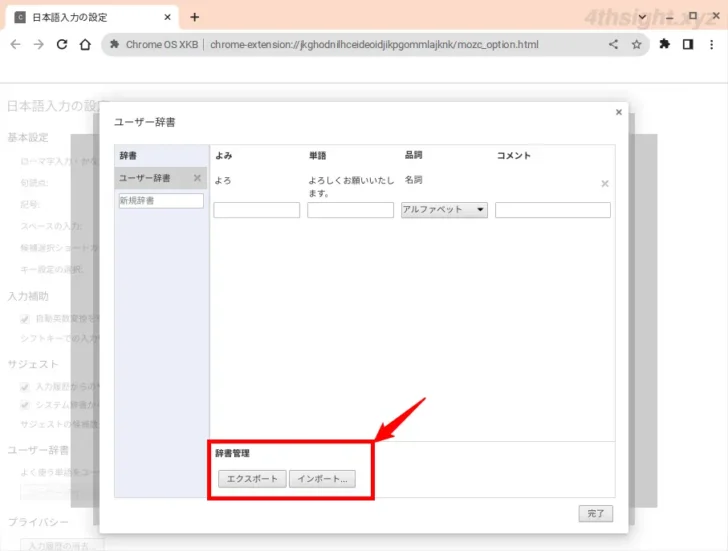This screenshot has width=728, height=551.
Task: Click the 辞書 list header
Action: coord(128,156)
